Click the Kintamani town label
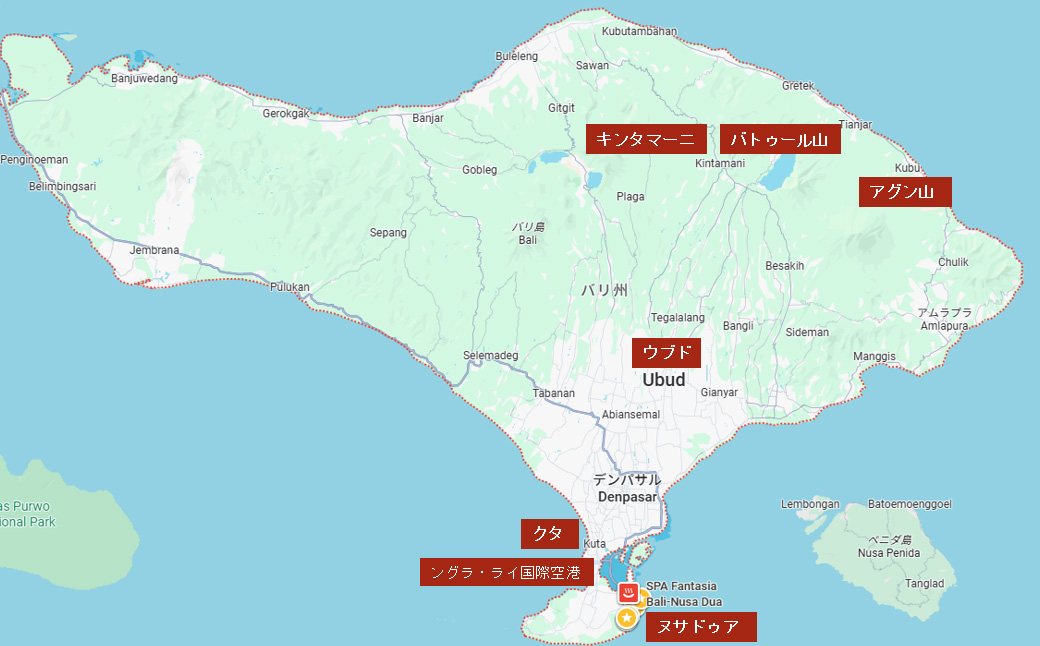 719,163
